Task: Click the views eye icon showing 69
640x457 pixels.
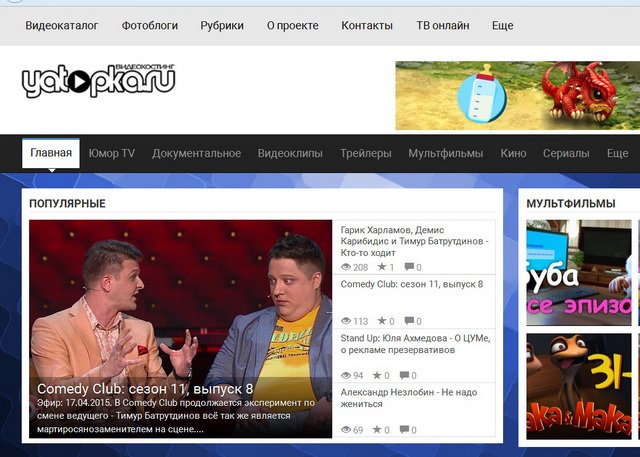Action: coord(346,429)
